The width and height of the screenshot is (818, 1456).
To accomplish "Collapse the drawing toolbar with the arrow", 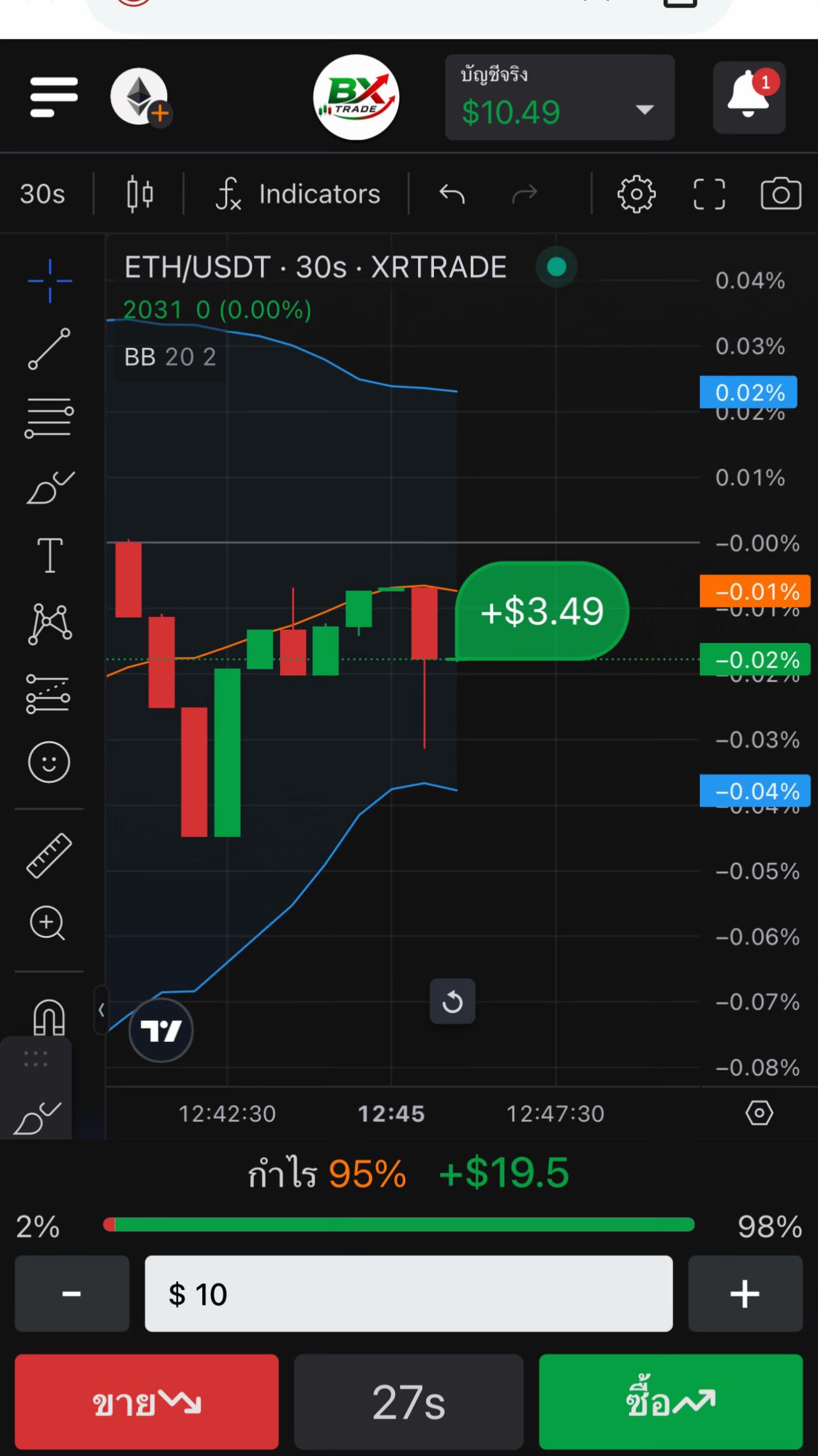I will (101, 1010).
